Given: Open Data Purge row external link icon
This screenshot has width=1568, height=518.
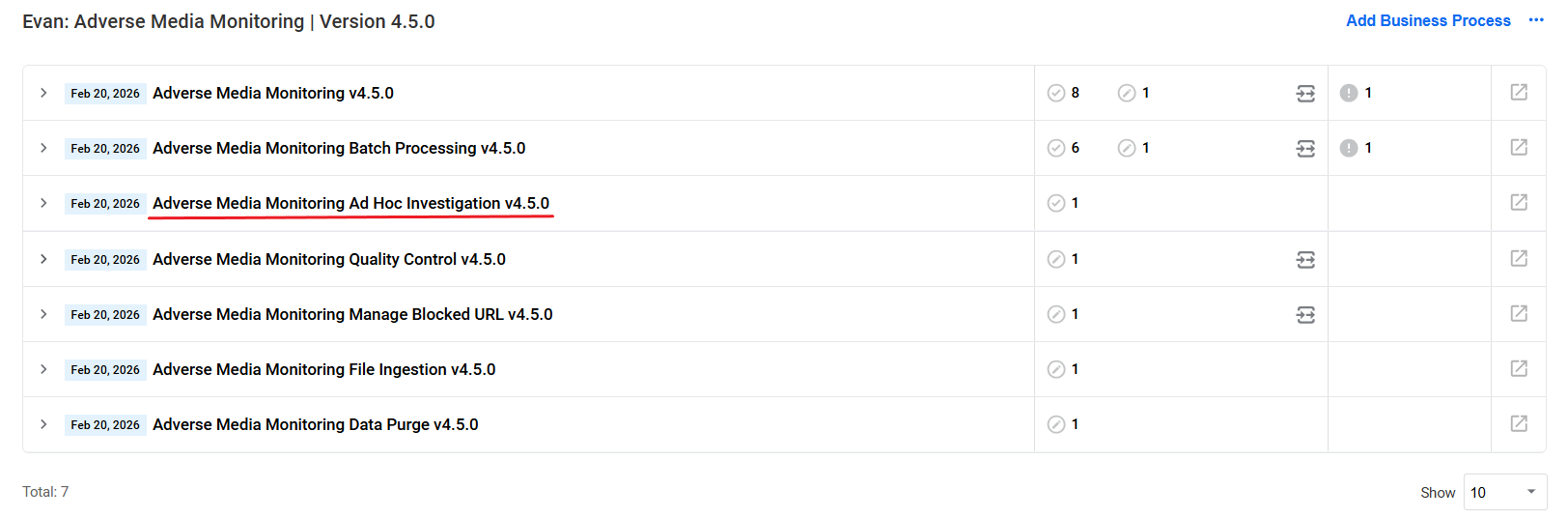Looking at the screenshot, I should point(1519,423).
